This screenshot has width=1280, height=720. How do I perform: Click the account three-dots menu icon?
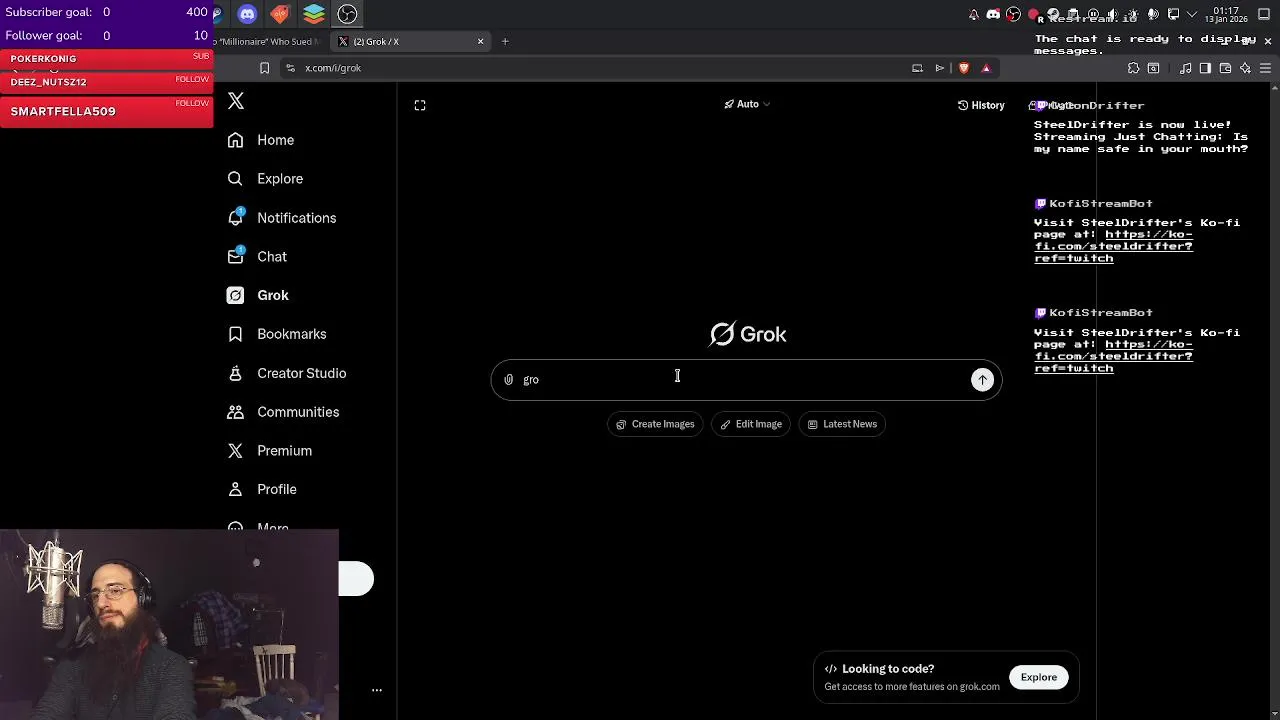click(x=377, y=690)
